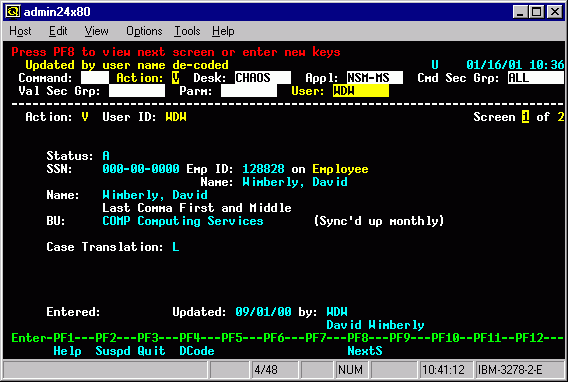Click the Cmd Sec Grp field showing ALL
Screen dimensions: 568x382
coord(536,78)
